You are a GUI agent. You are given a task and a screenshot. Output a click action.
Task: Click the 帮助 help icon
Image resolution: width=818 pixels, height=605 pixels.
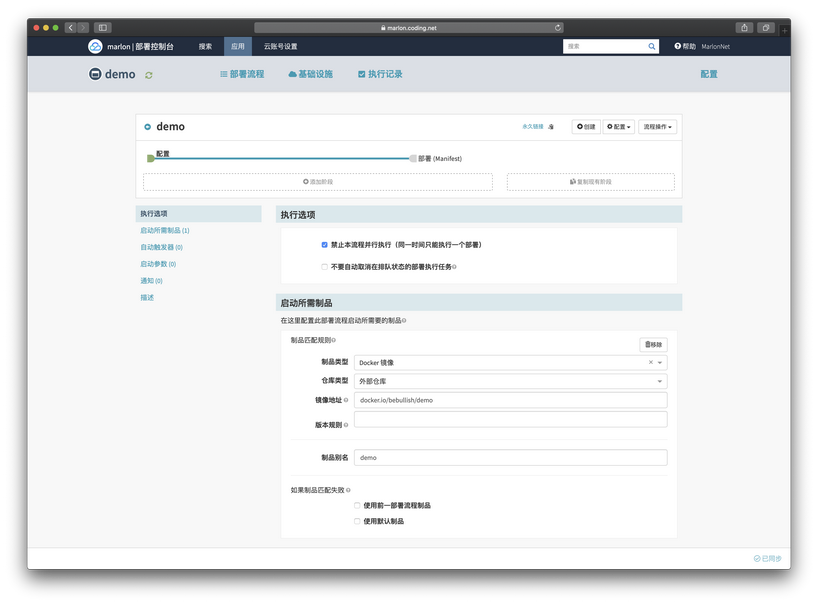coord(678,46)
